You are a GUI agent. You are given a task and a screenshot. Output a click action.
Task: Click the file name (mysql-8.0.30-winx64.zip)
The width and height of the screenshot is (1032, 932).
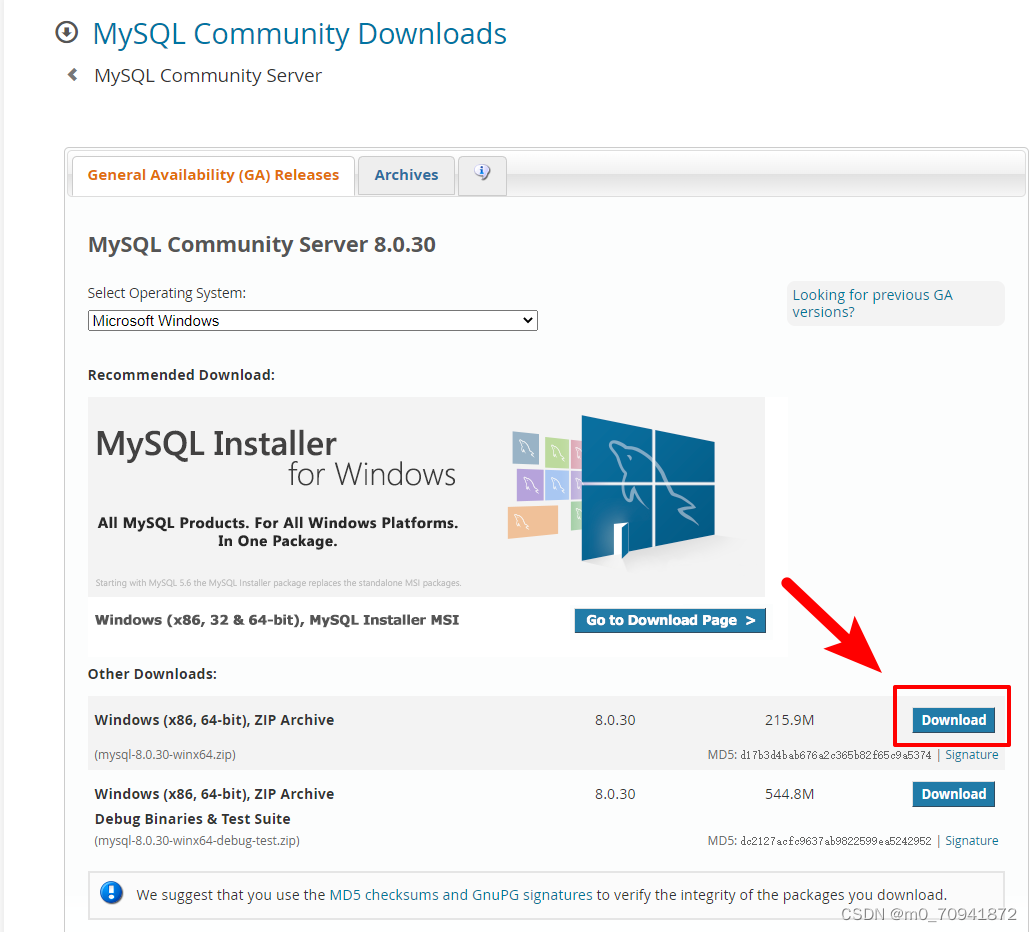(x=165, y=755)
